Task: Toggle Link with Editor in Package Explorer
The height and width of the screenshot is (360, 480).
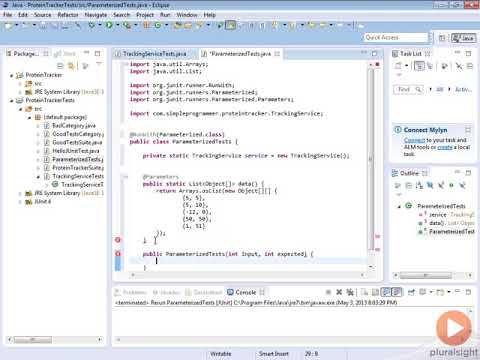Action: tap(71, 66)
